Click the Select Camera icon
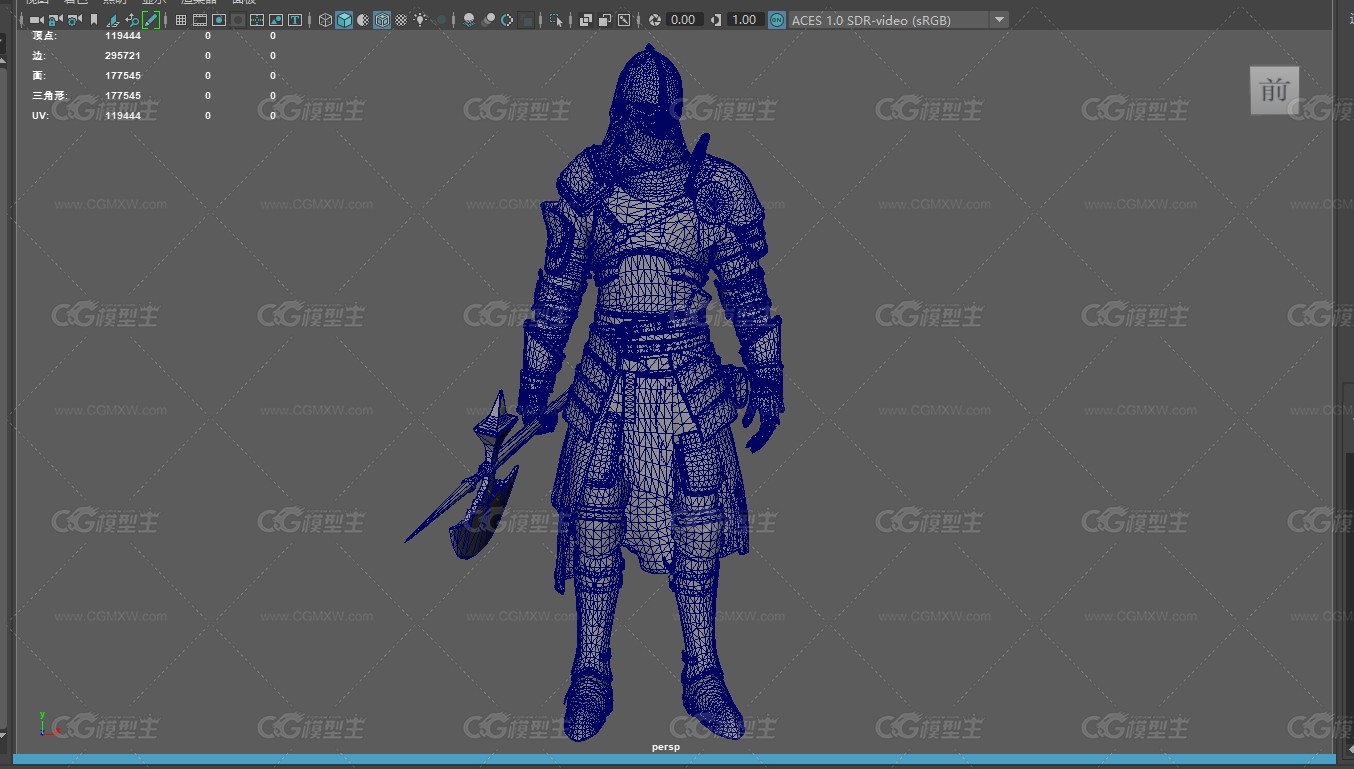 (x=36, y=20)
